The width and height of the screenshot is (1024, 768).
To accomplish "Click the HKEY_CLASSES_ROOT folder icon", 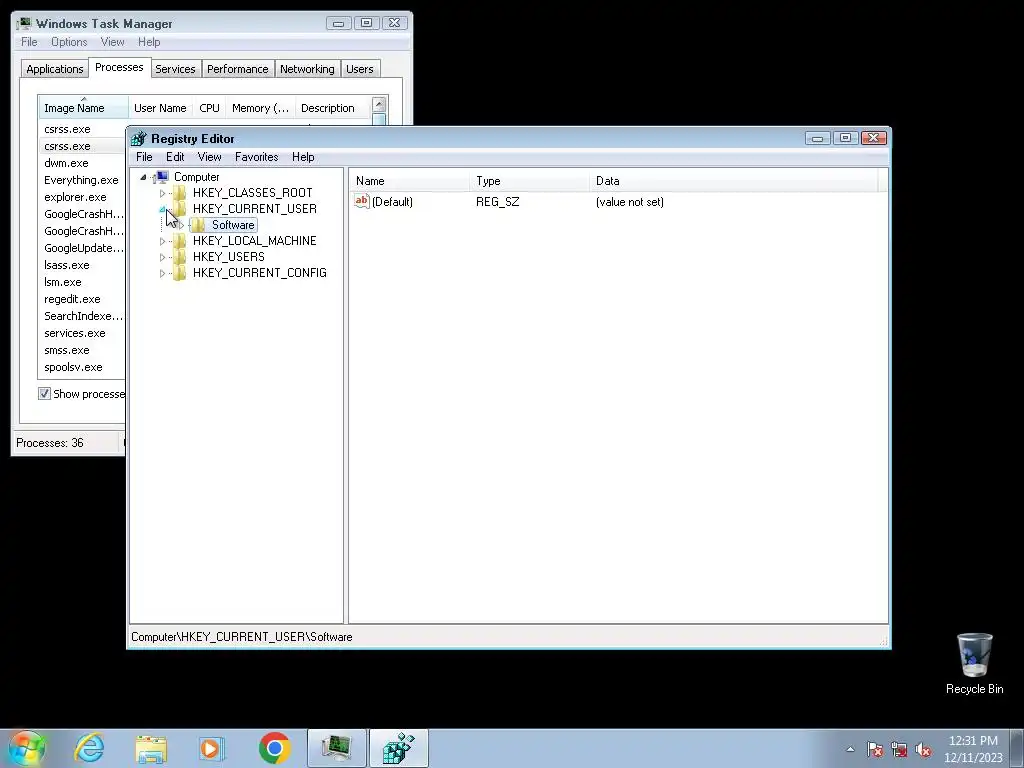I will [180, 193].
